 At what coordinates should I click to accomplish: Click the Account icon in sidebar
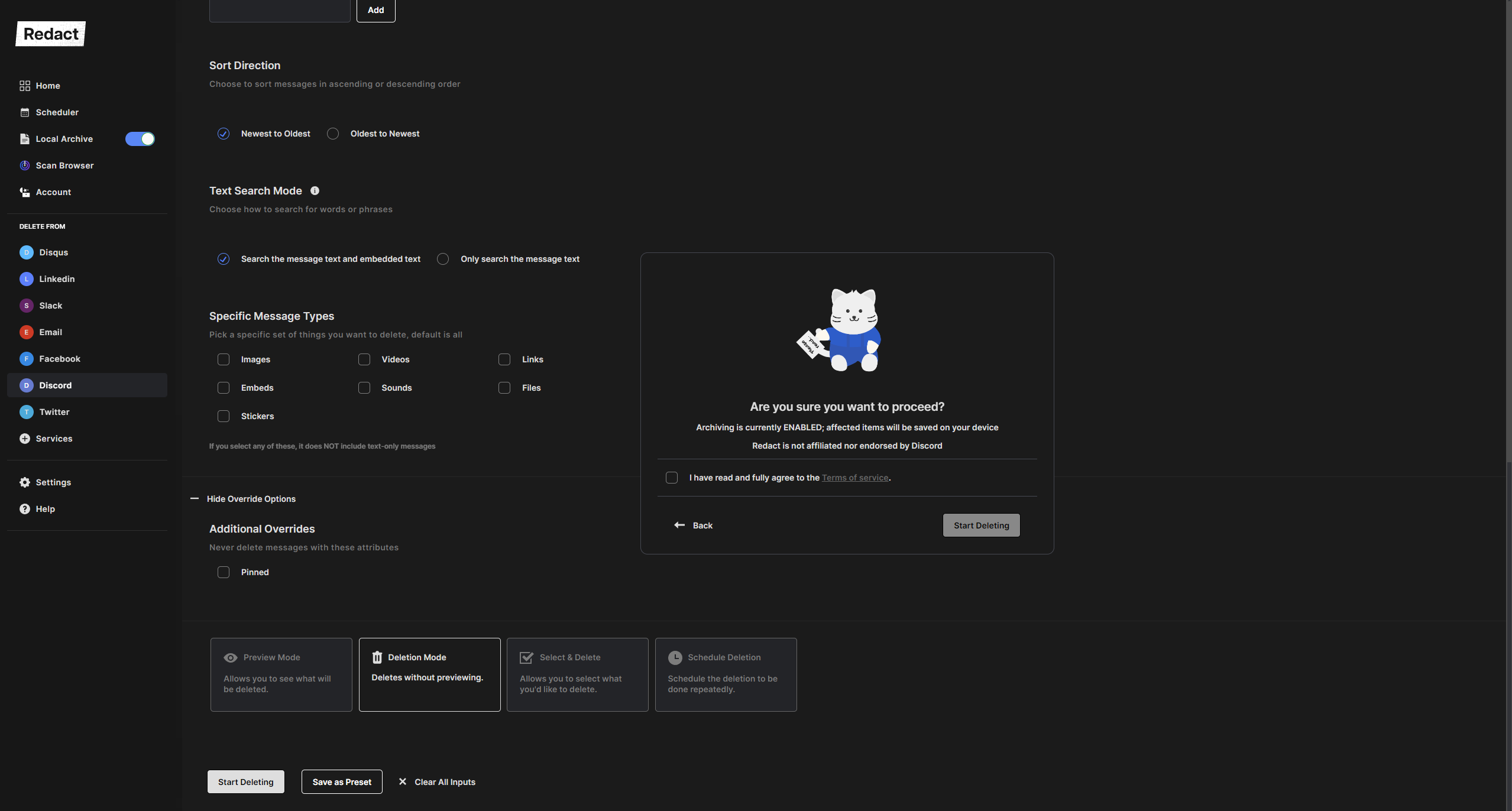point(25,192)
